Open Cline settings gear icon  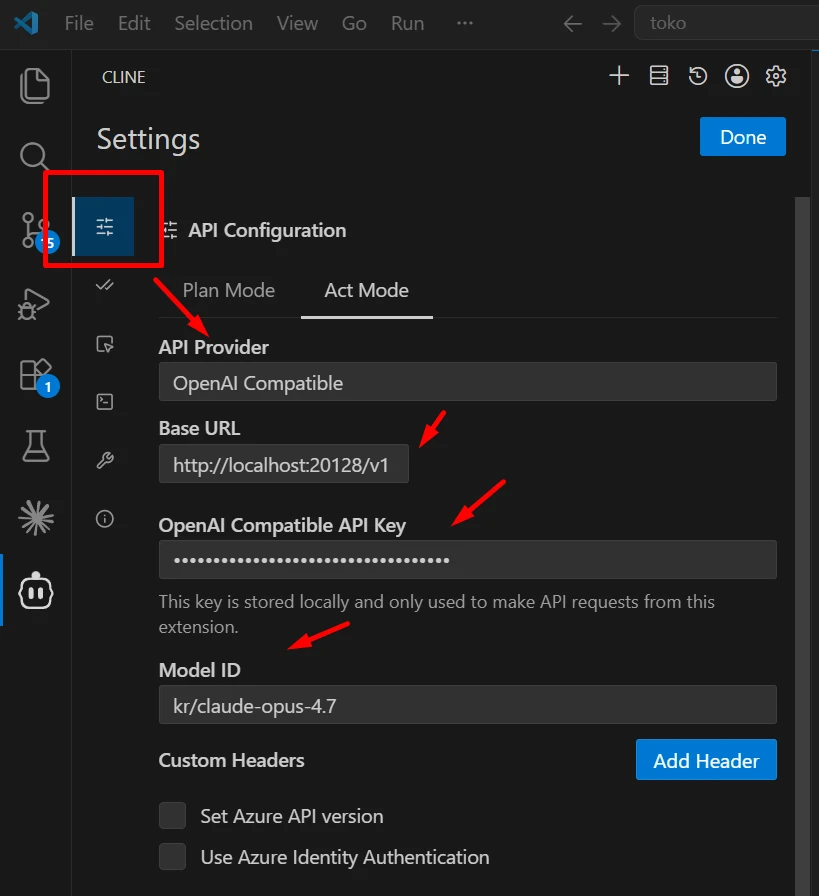pyautogui.click(x=776, y=75)
